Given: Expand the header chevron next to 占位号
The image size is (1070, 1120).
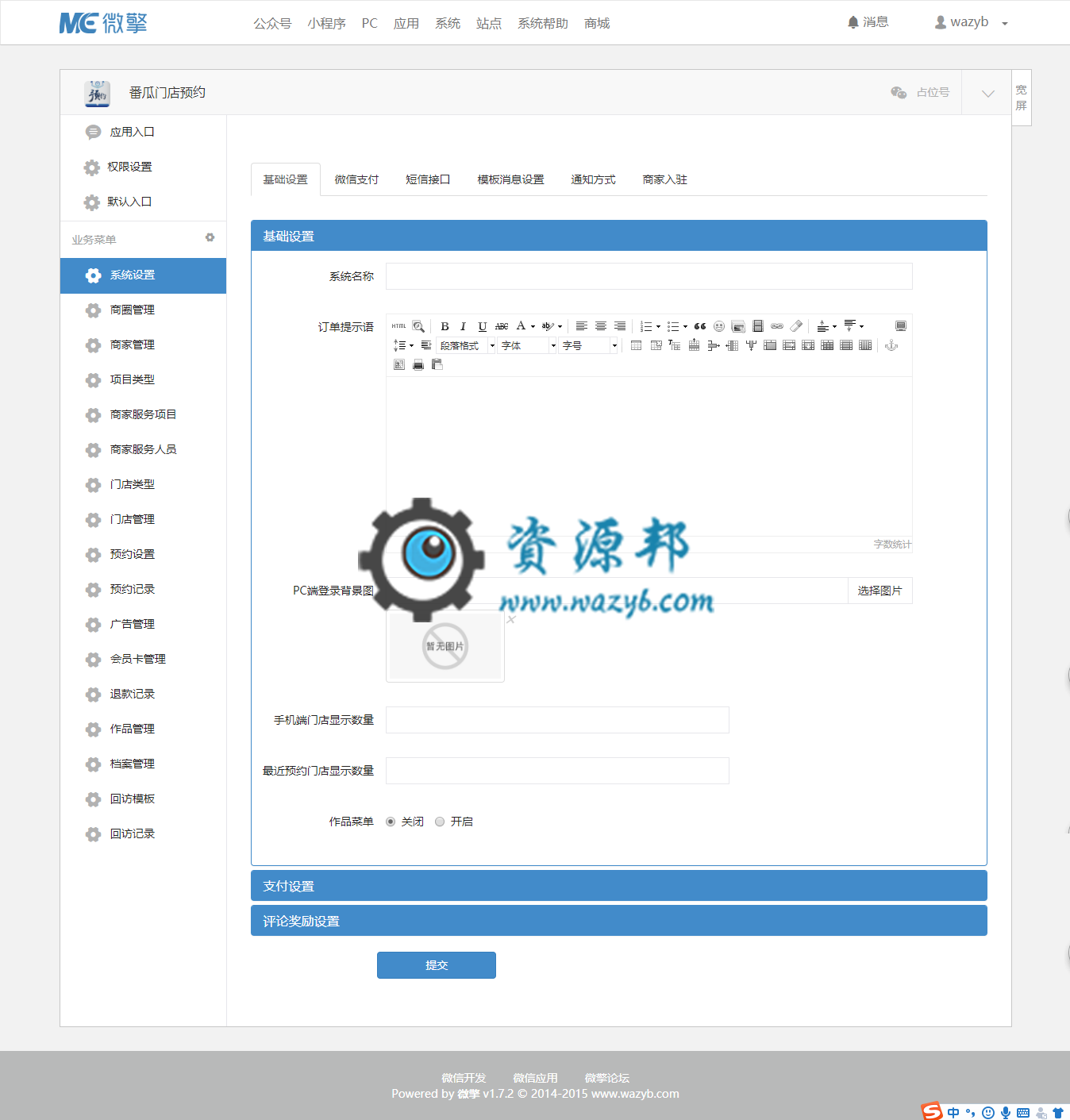Looking at the screenshot, I should pyautogui.click(x=987, y=93).
